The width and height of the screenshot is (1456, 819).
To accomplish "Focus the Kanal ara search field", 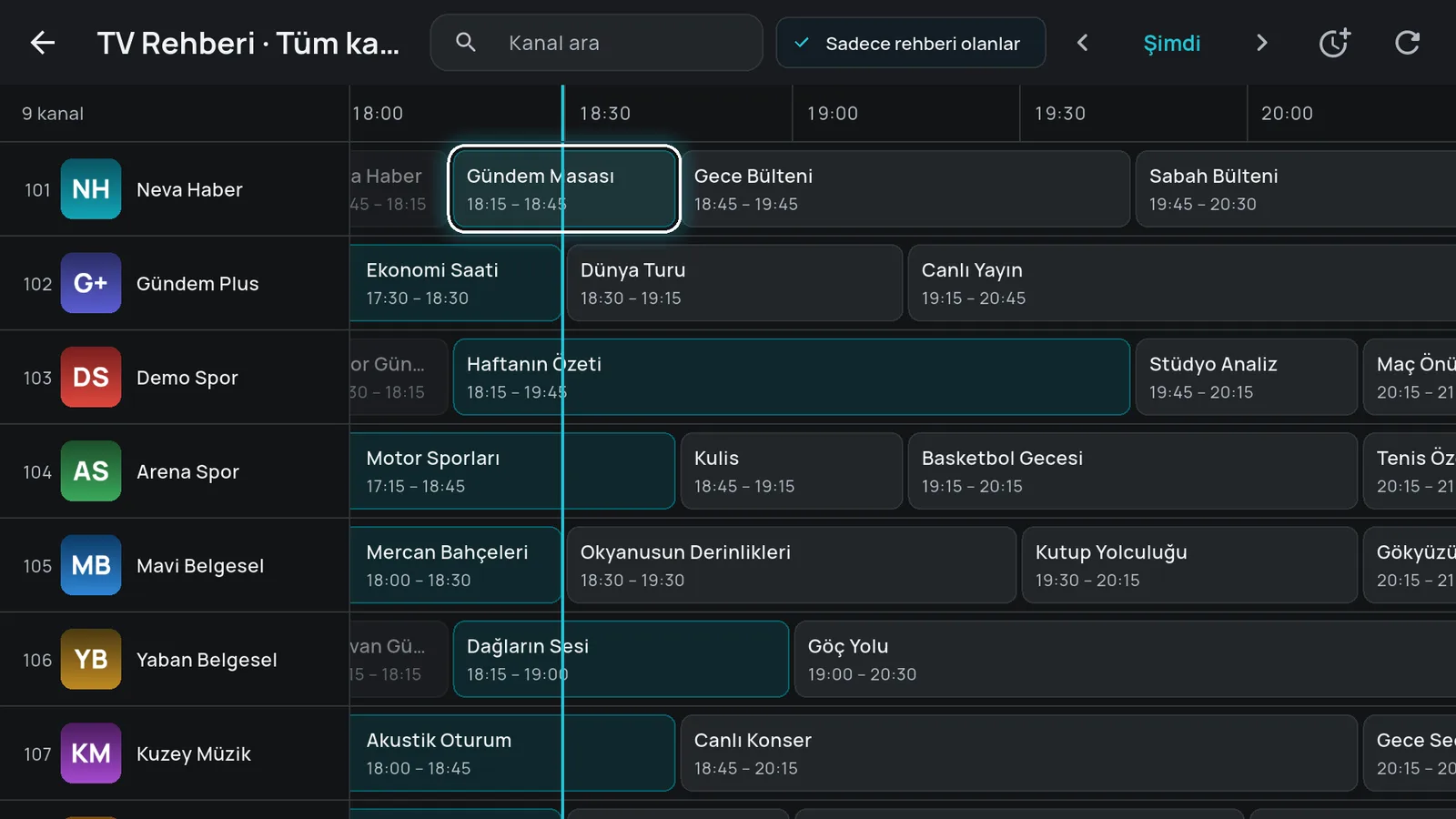I will click(x=596, y=43).
